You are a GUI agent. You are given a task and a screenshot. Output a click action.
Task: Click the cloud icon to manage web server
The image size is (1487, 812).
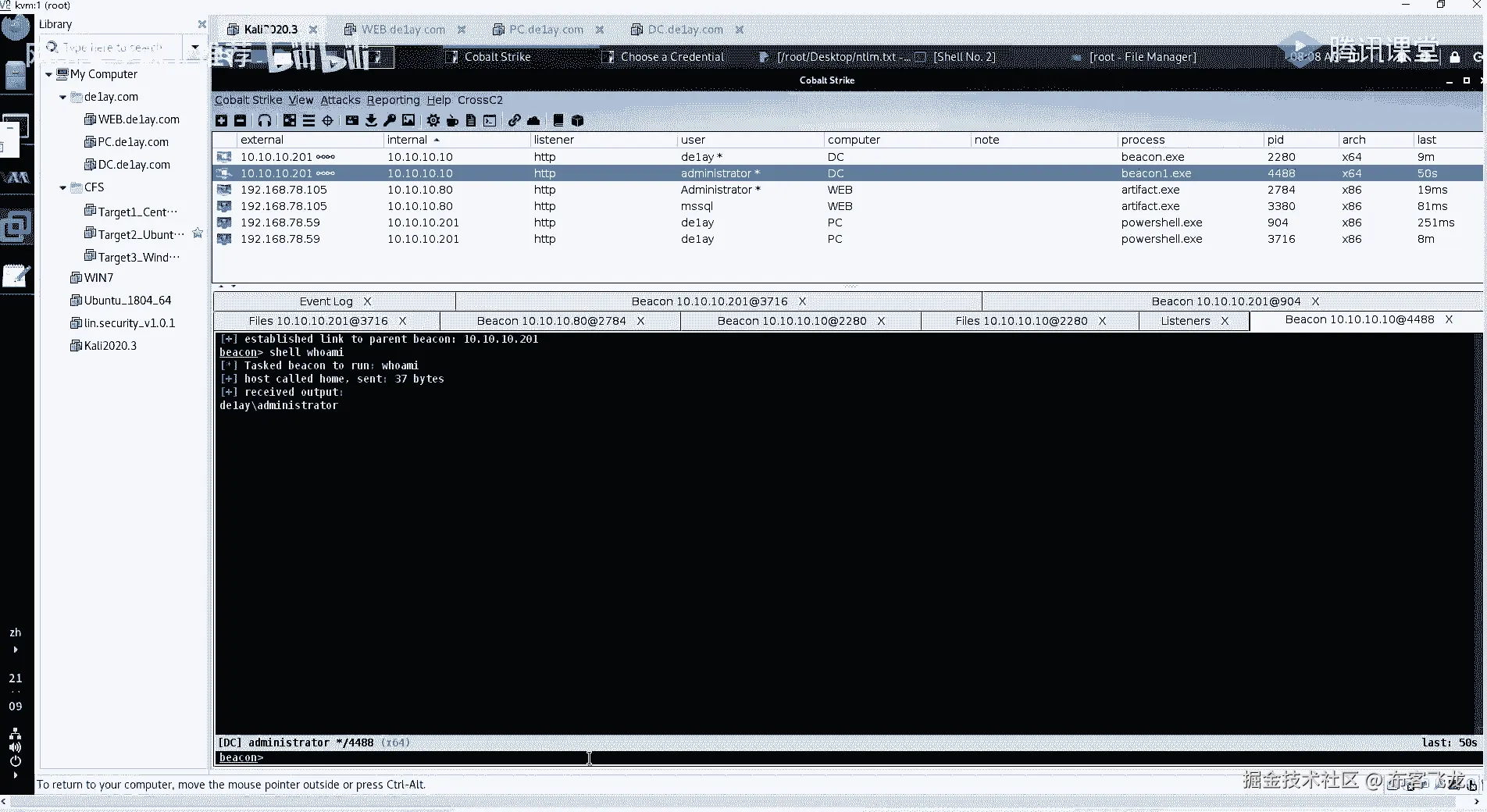tap(533, 120)
